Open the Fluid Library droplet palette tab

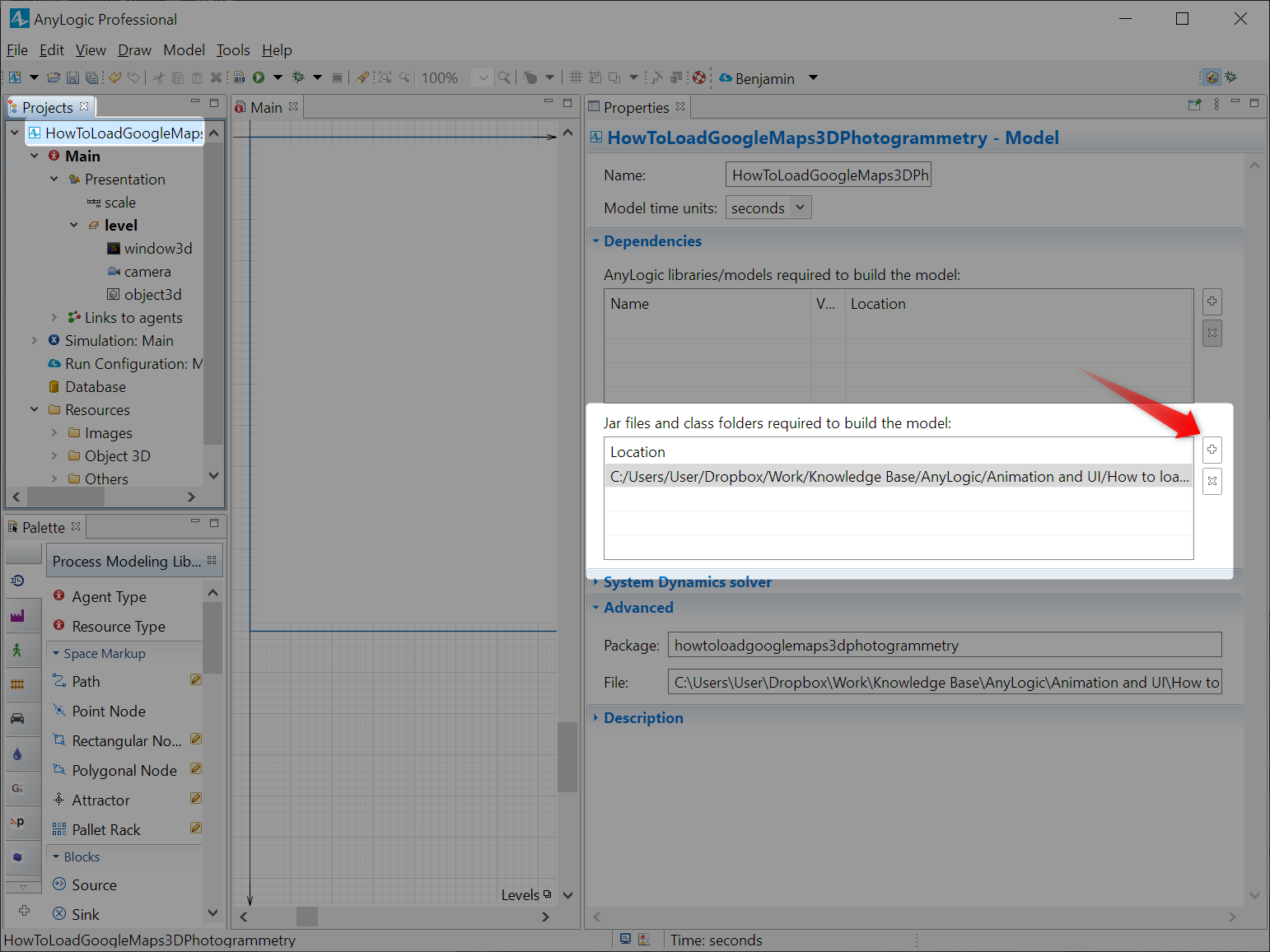[x=17, y=754]
